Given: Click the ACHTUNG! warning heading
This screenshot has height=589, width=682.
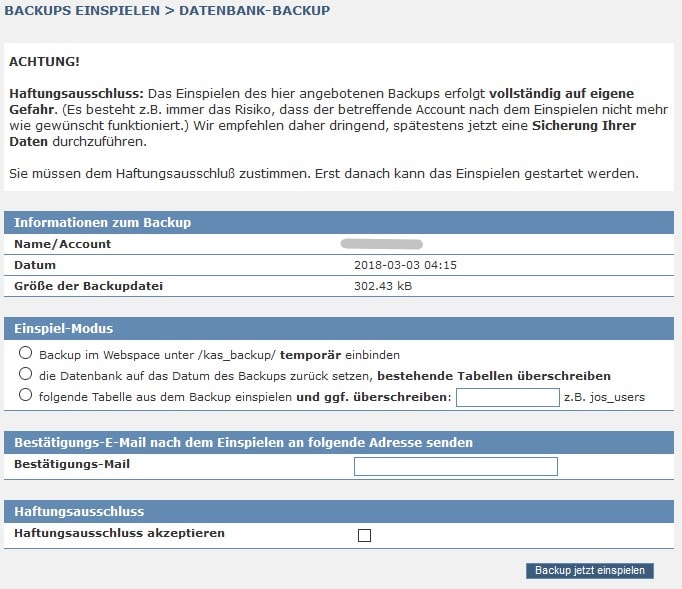Looking at the screenshot, I should tap(44, 61).
